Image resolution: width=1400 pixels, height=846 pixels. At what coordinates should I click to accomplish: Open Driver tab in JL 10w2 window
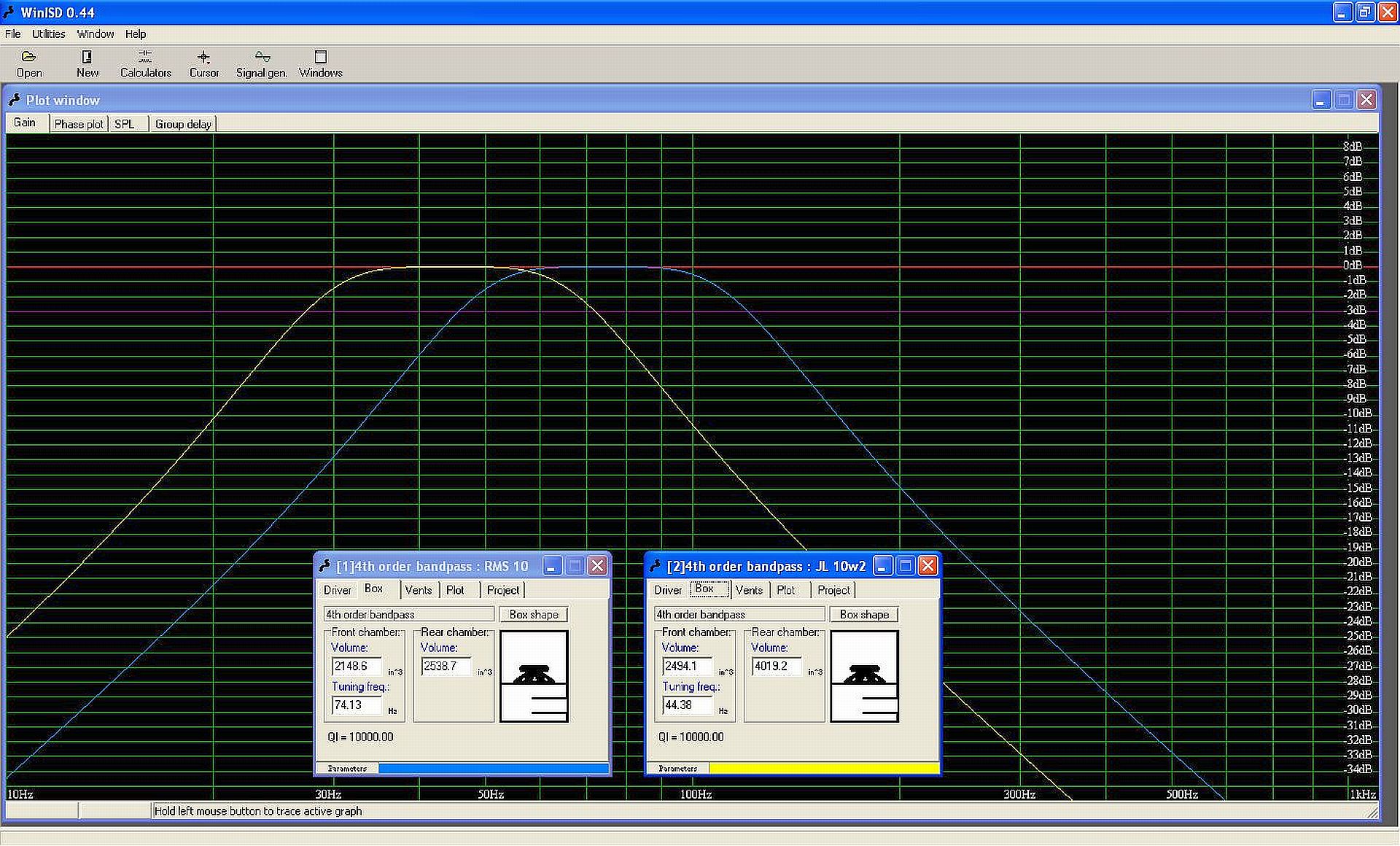[x=668, y=590]
